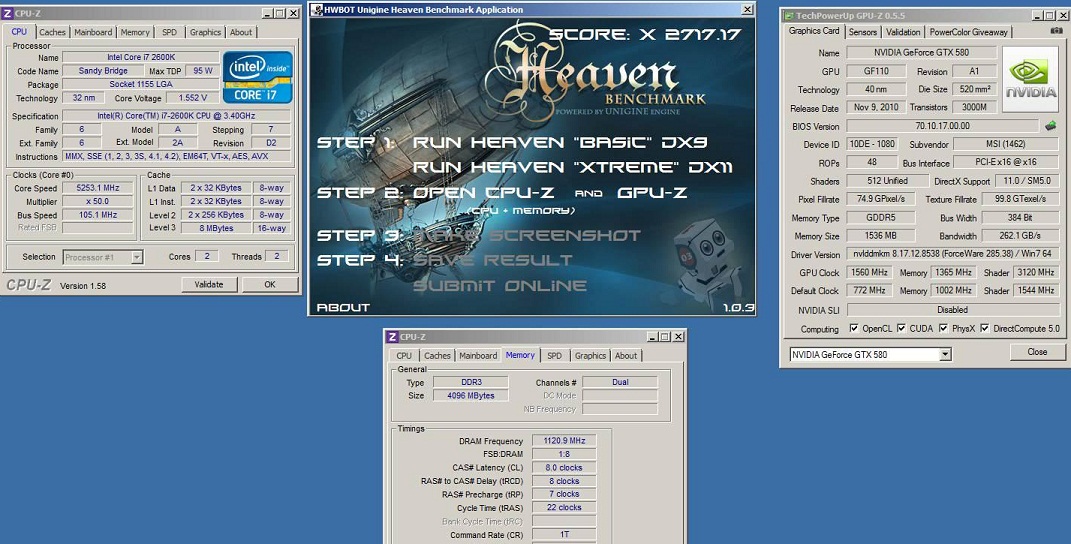
Task: Click ABOUT in the Heaven Benchmark window
Action: [x=343, y=307]
